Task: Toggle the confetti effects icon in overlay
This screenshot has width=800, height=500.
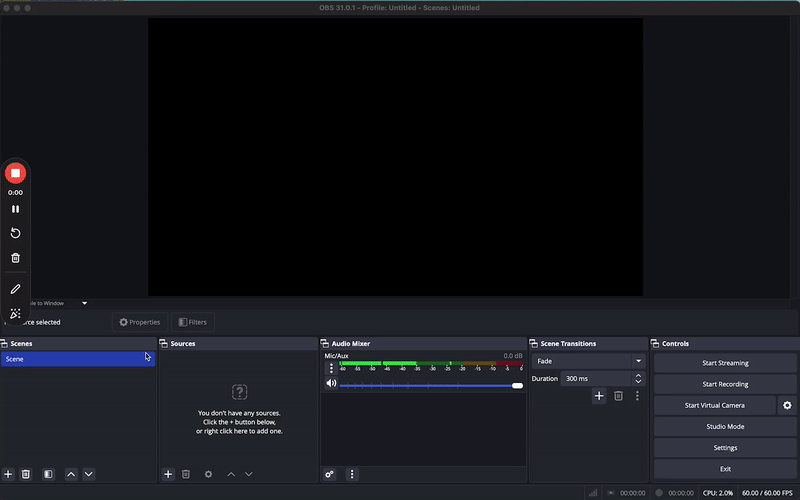Action: (x=15, y=313)
